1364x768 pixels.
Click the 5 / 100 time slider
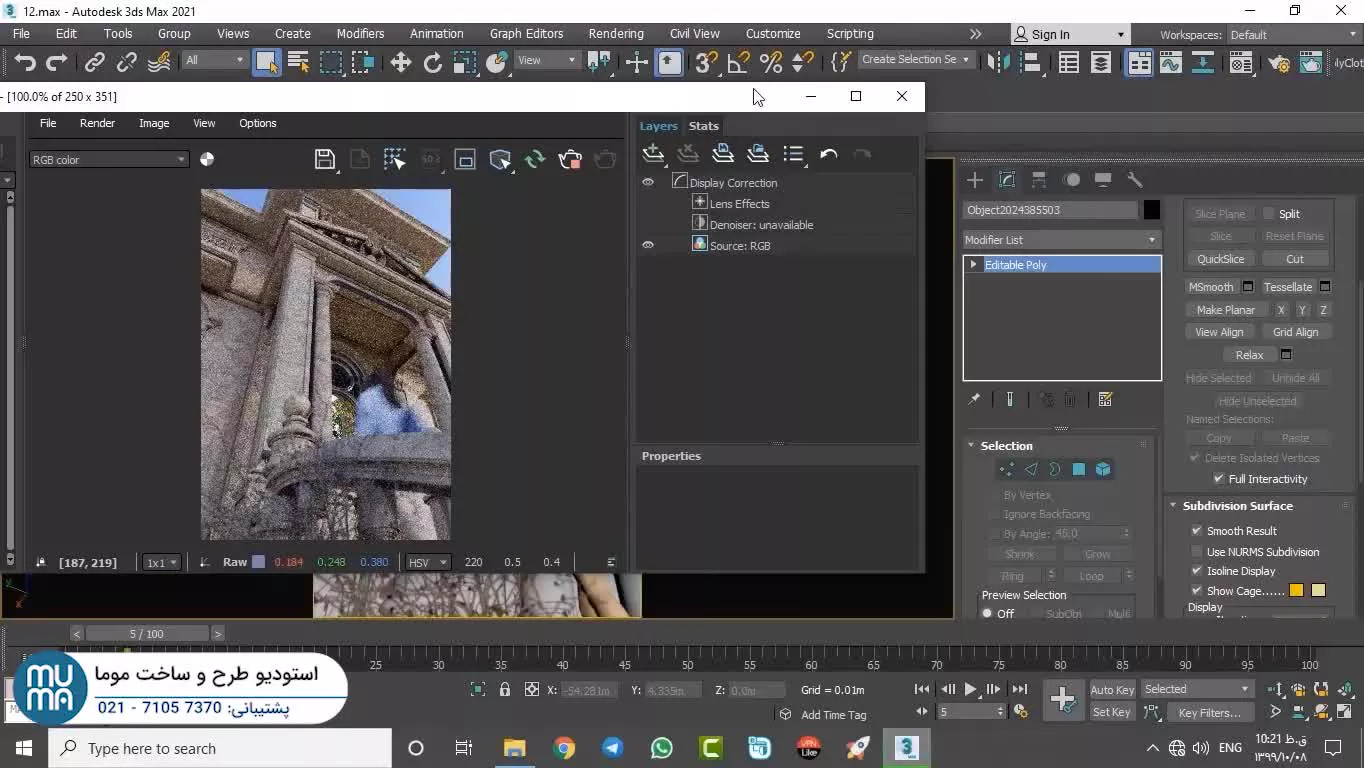click(x=147, y=634)
